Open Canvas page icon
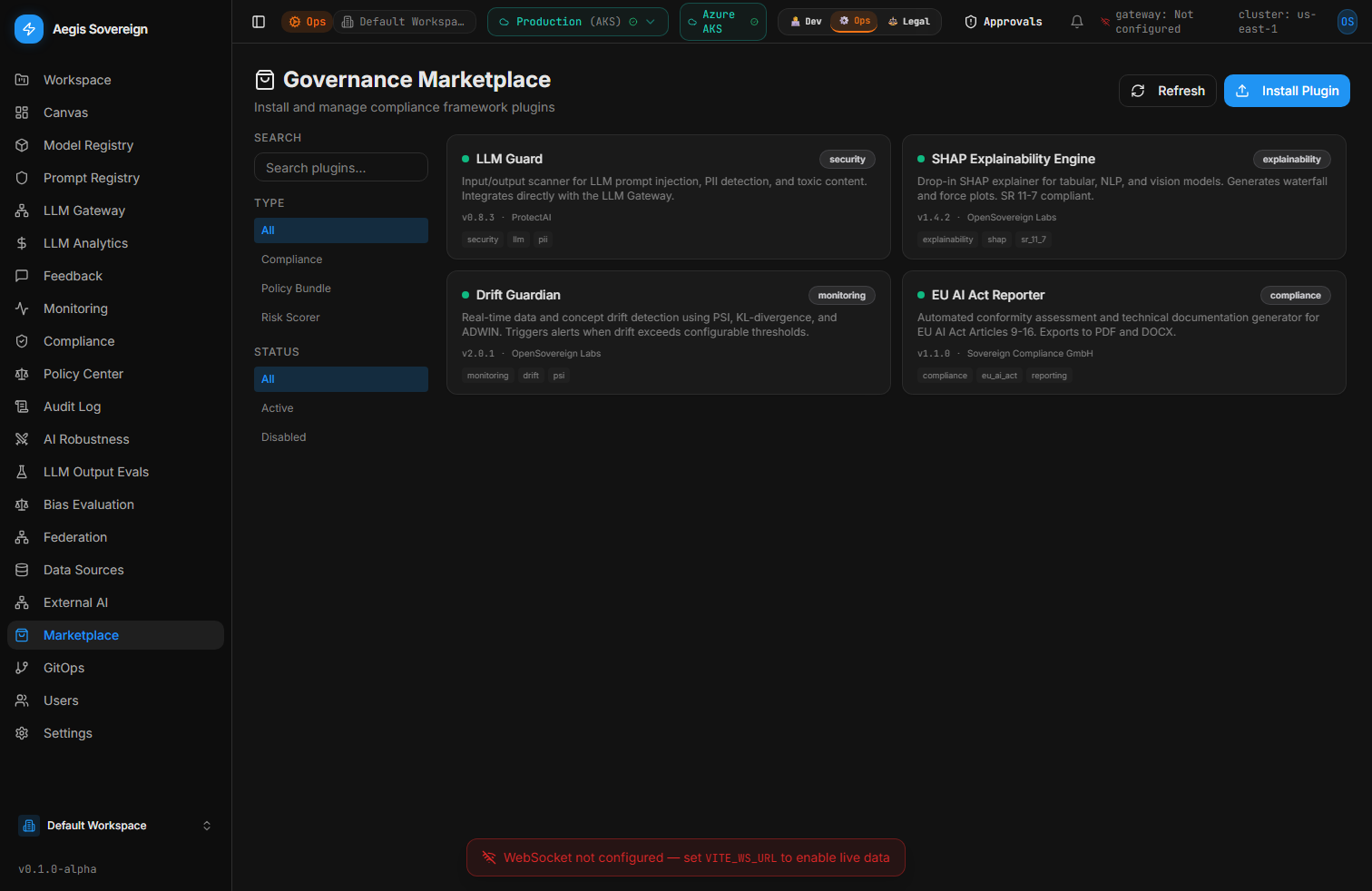This screenshot has height=891, width=1372. point(22,113)
